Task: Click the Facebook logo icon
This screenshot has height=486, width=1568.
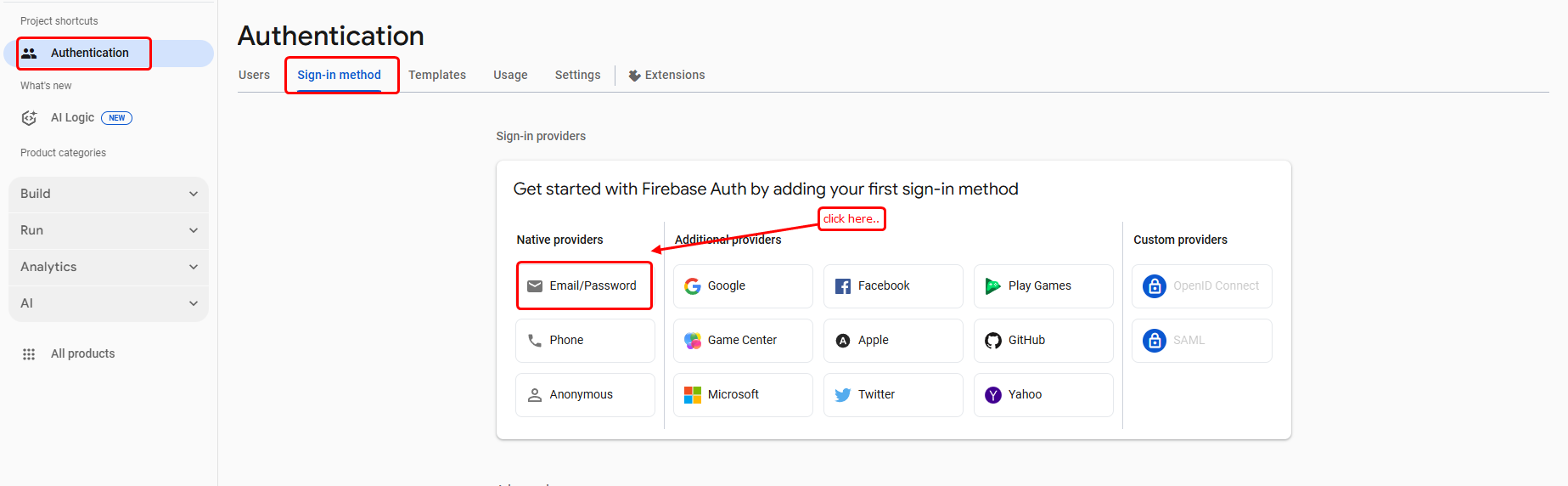Action: coord(843,286)
